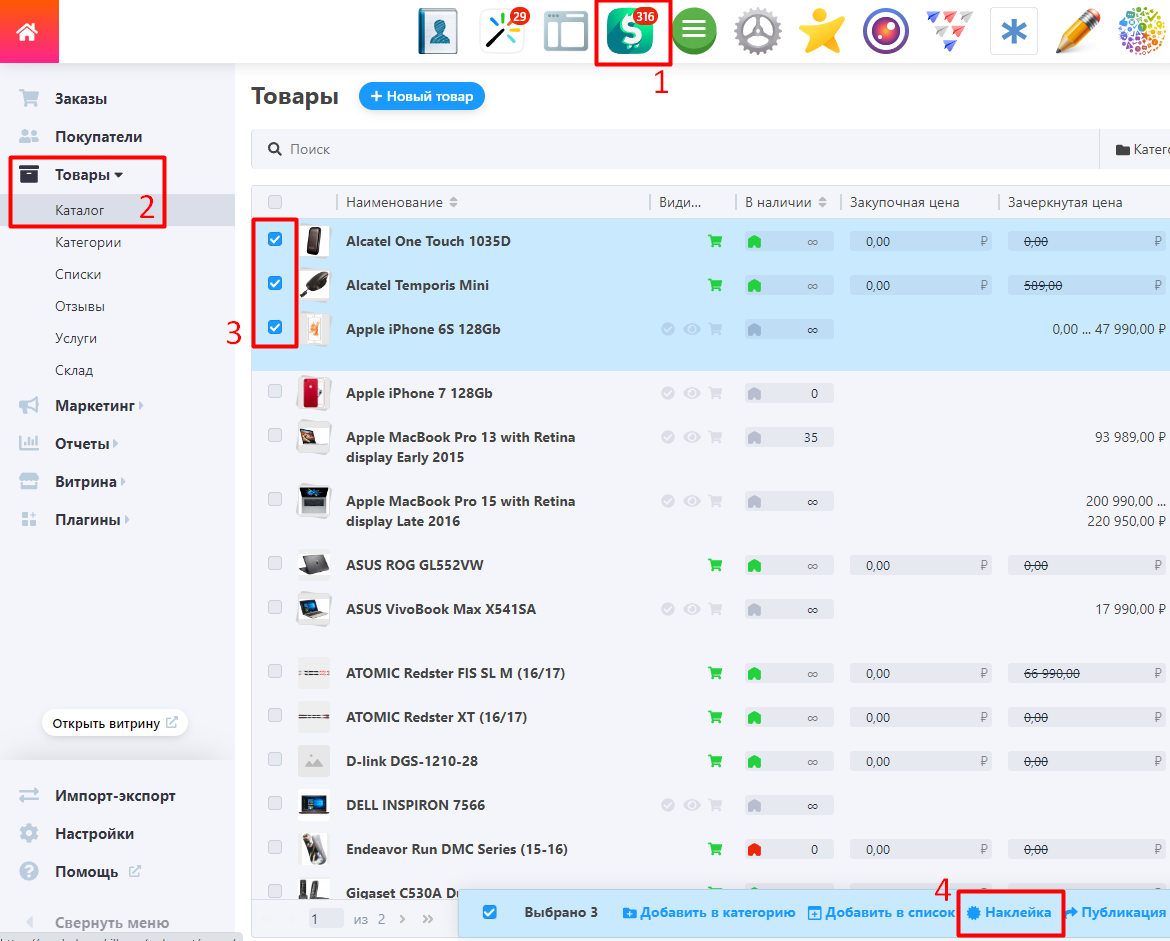Toggle the select-all checkbox in table header
This screenshot has height=941, width=1170.
275,202
